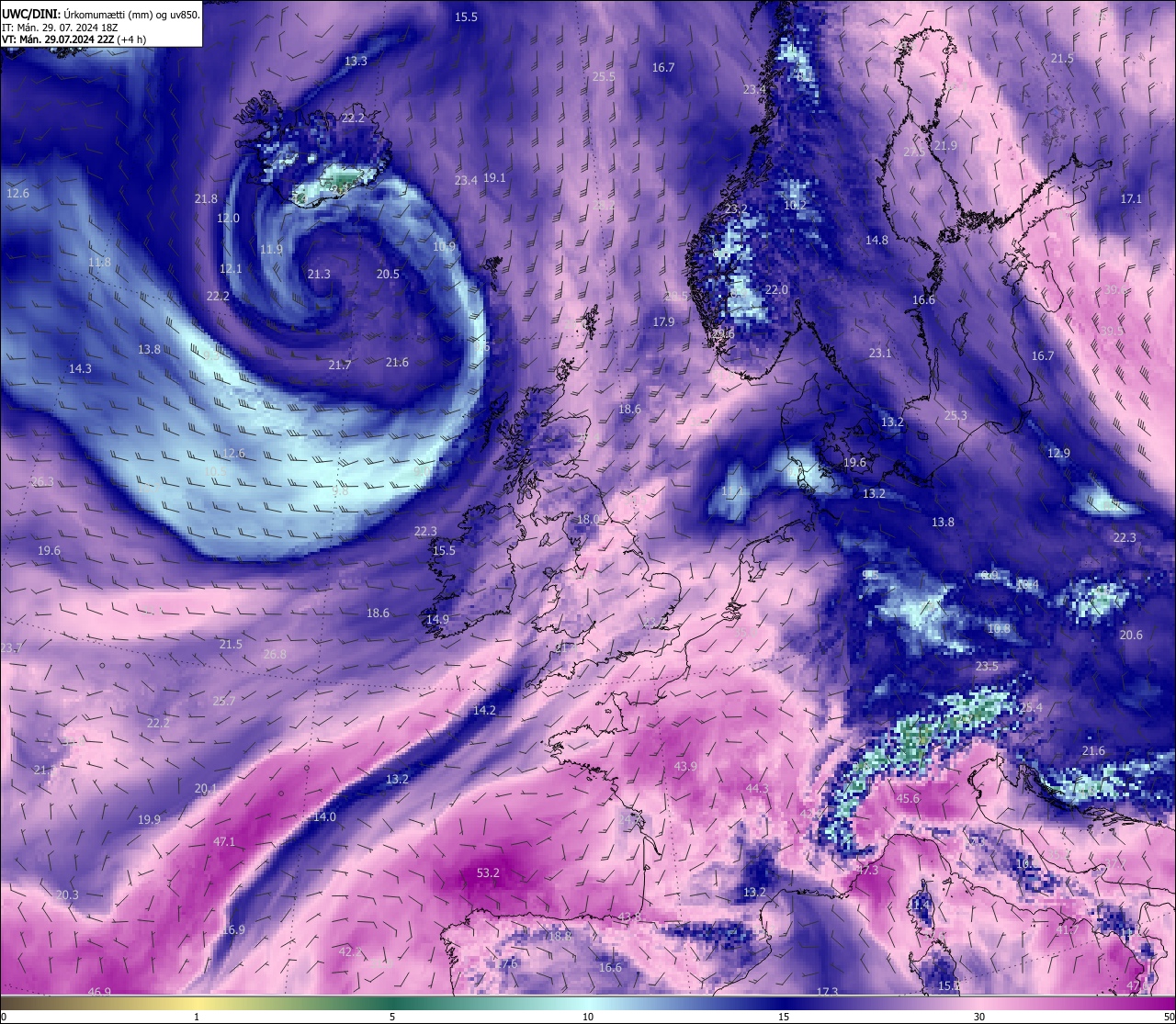
Task: Click the 45.6 value over northern Italy
Action: 908,798
